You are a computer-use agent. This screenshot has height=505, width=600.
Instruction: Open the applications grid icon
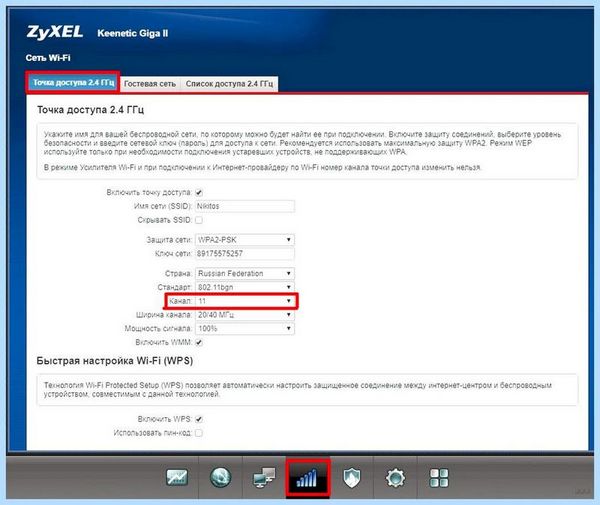pos(439,477)
